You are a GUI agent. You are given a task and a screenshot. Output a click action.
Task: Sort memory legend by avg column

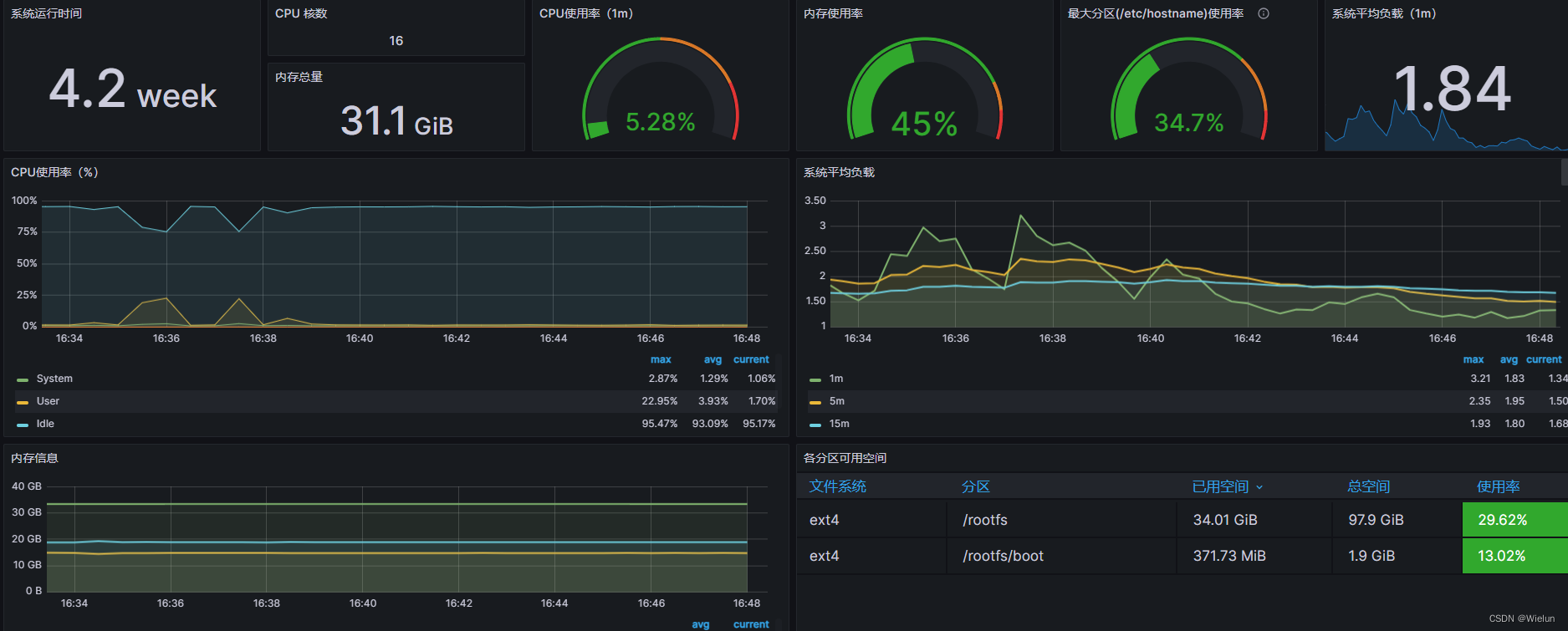click(x=701, y=624)
